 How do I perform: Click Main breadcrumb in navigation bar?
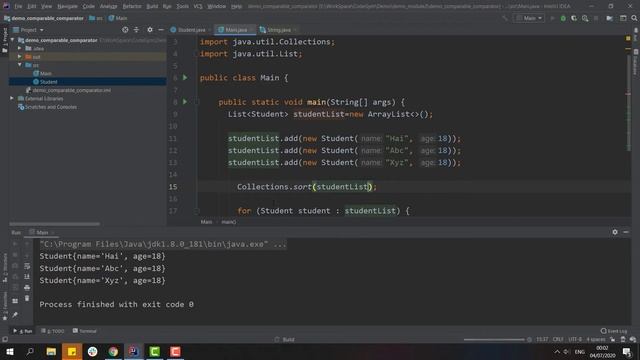pos(118,18)
